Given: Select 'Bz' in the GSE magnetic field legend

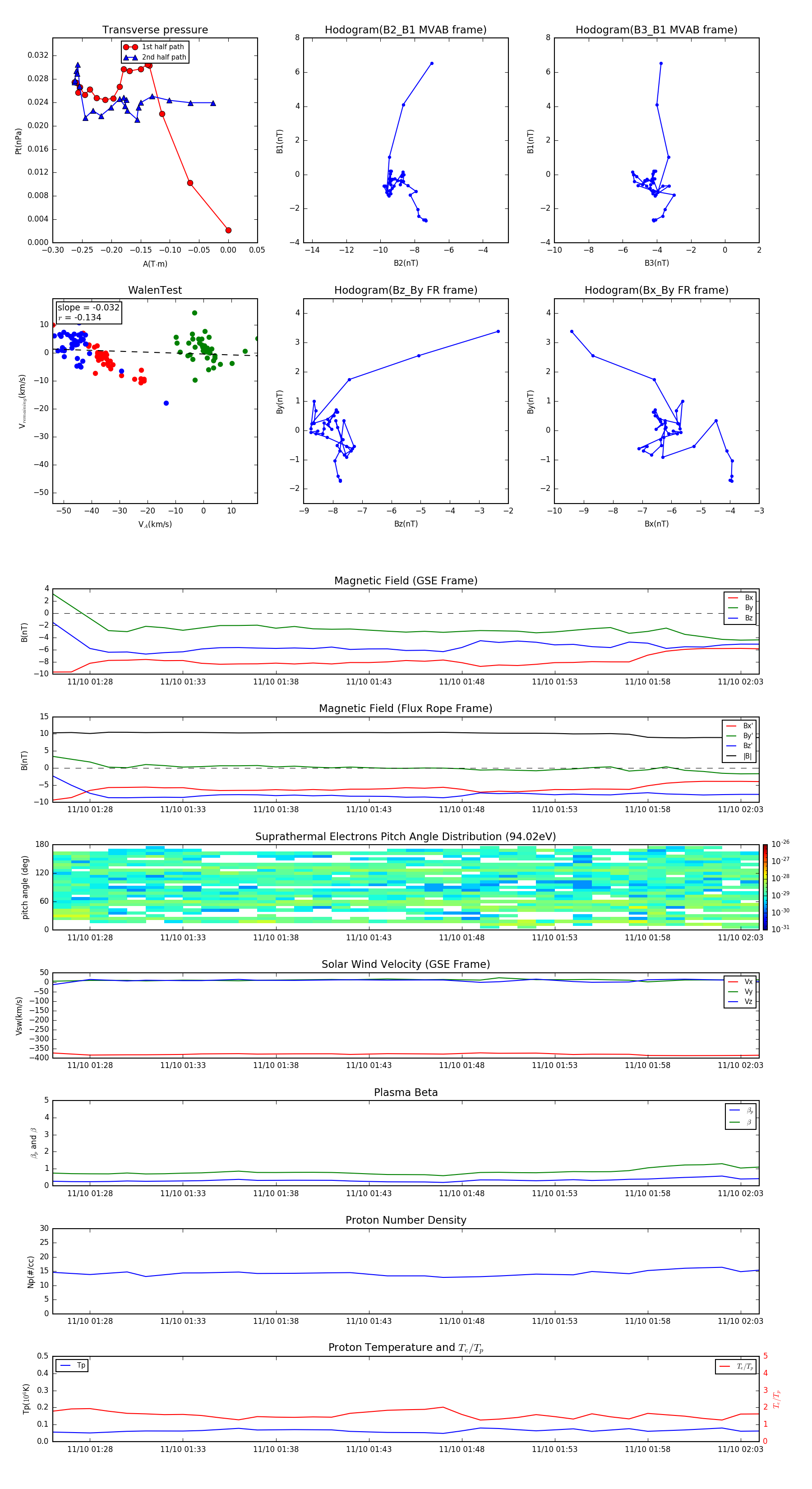Looking at the screenshot, I should click(740, 618).
